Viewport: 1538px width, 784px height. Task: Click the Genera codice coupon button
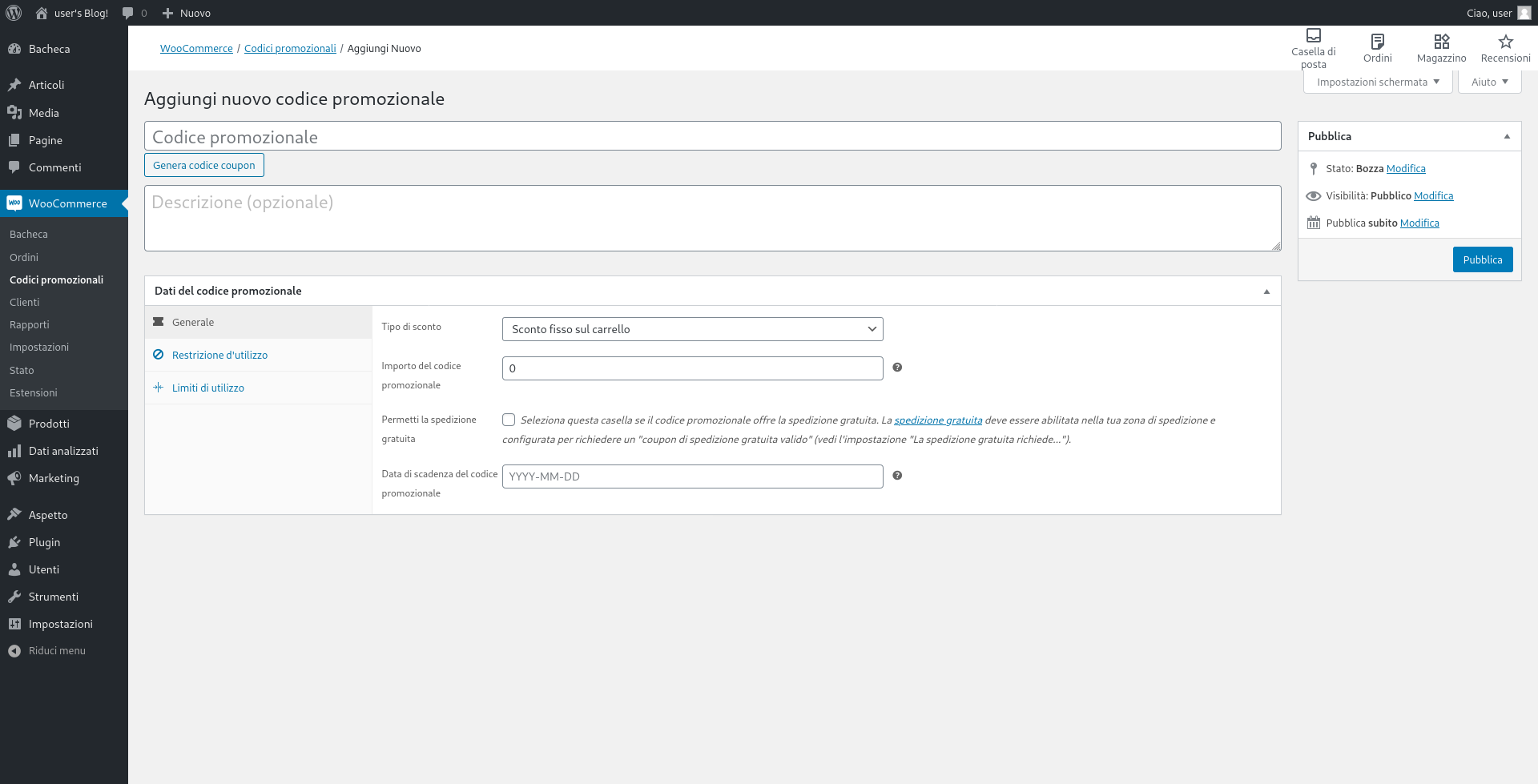click(204, 165)
